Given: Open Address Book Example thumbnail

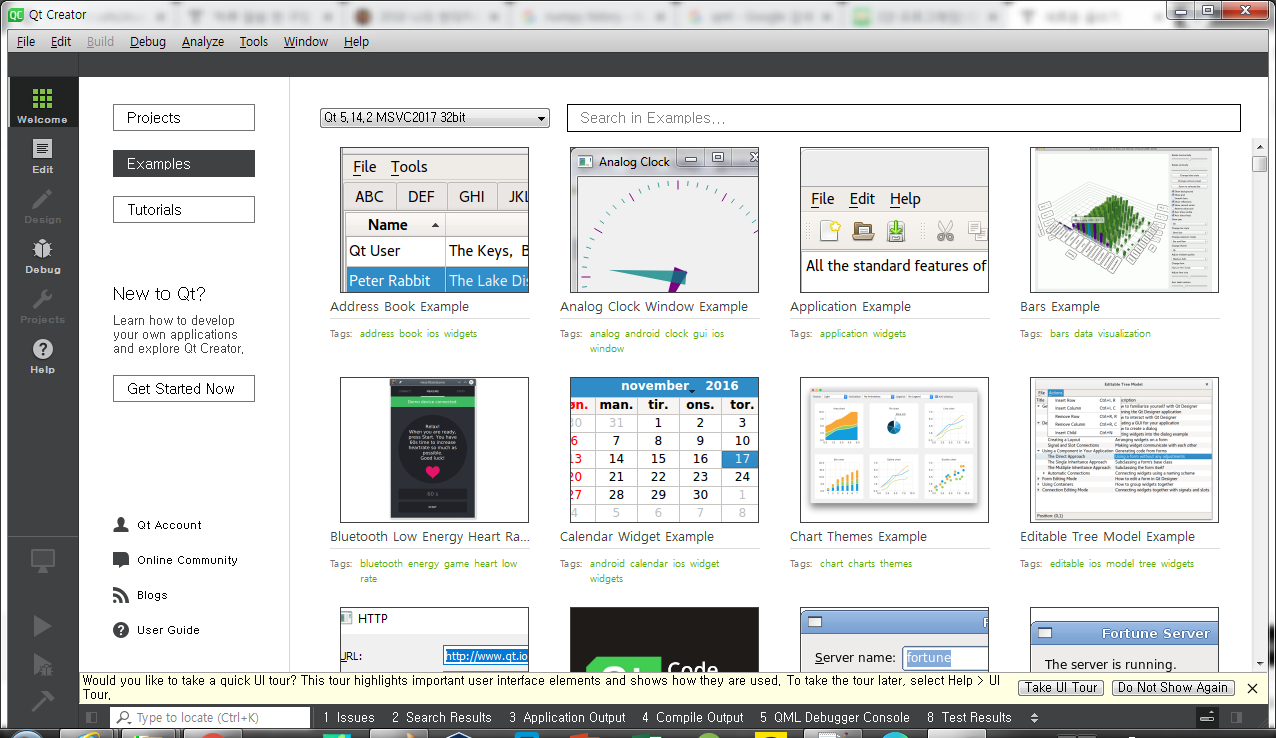Looking at the screenshot, I should click(434, 220).
